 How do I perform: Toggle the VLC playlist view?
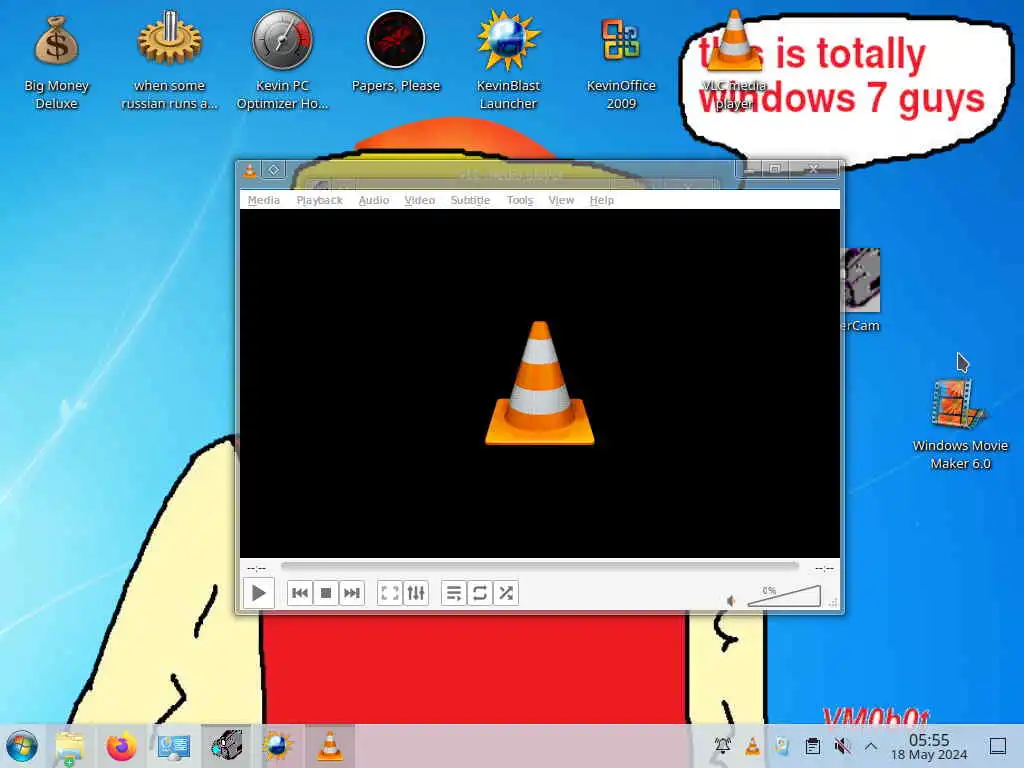click(x=454, y=593)
